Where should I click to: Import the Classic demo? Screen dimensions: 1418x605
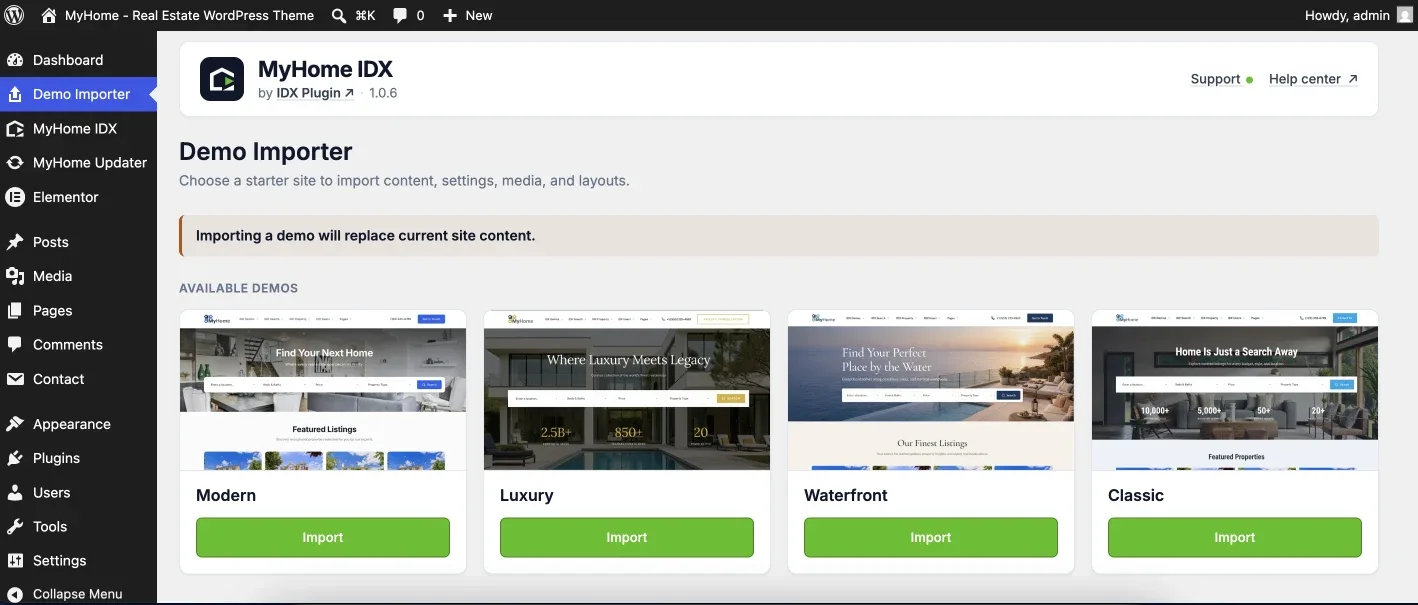pos(1235,537)
